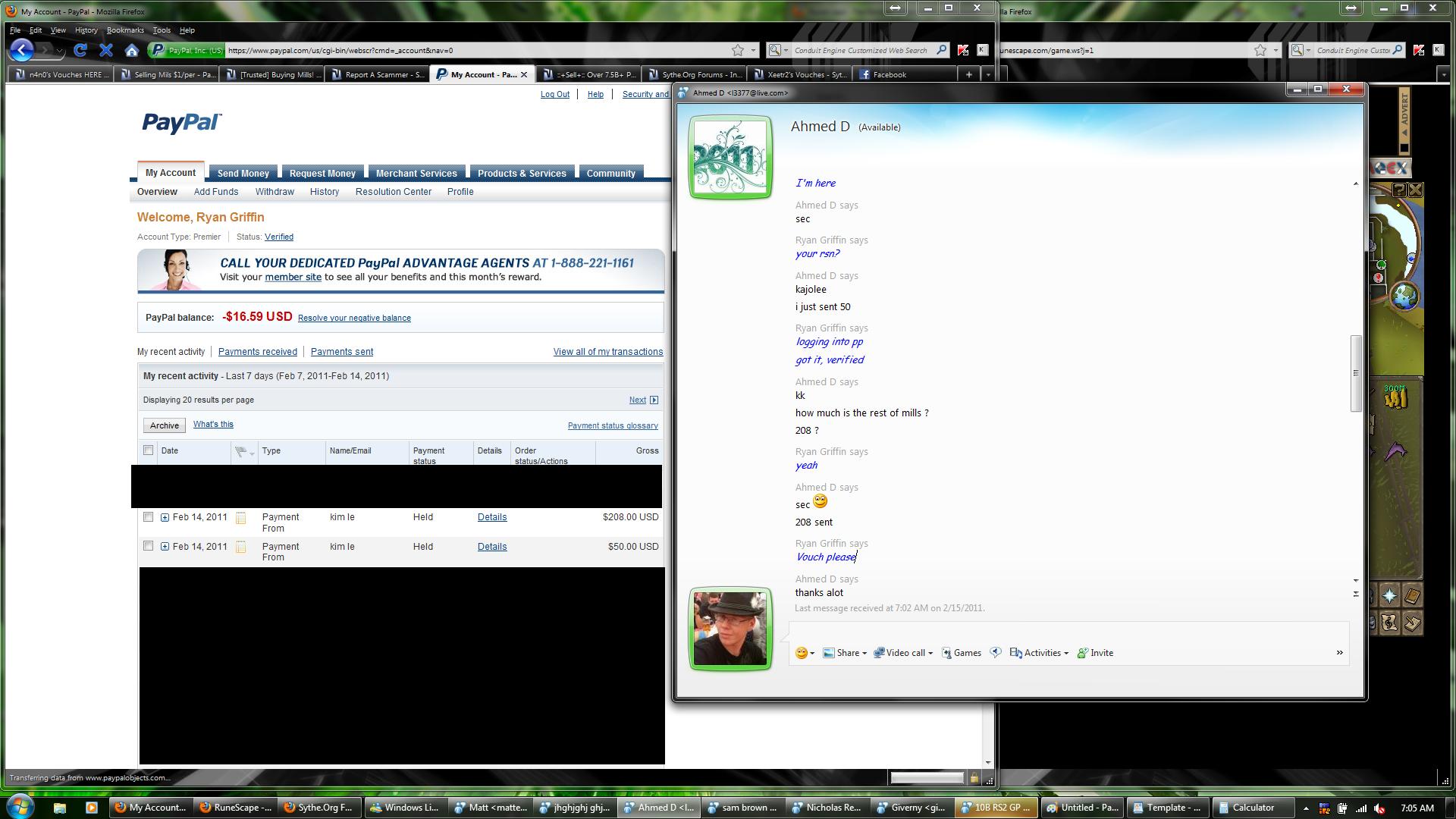Click the stop loading X icon
1456x819 pixels.
[x=106, y=50]
